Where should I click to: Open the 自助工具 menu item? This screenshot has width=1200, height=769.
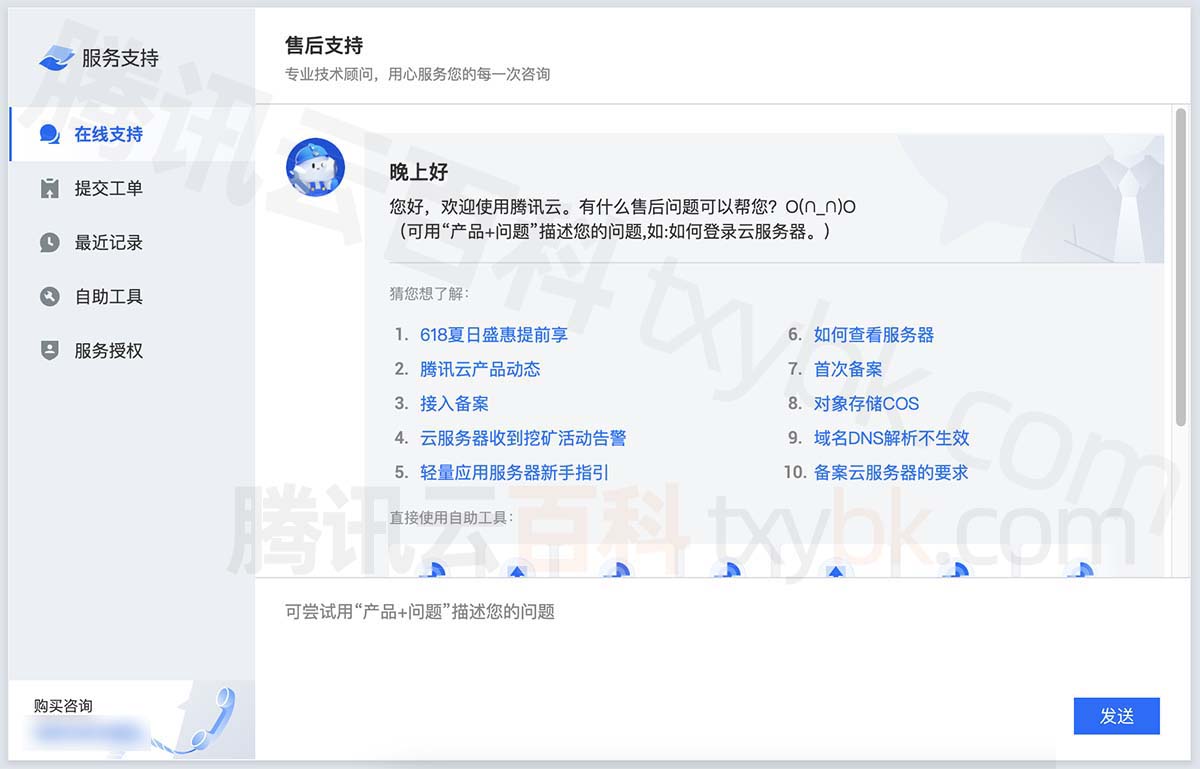[132, 296]
